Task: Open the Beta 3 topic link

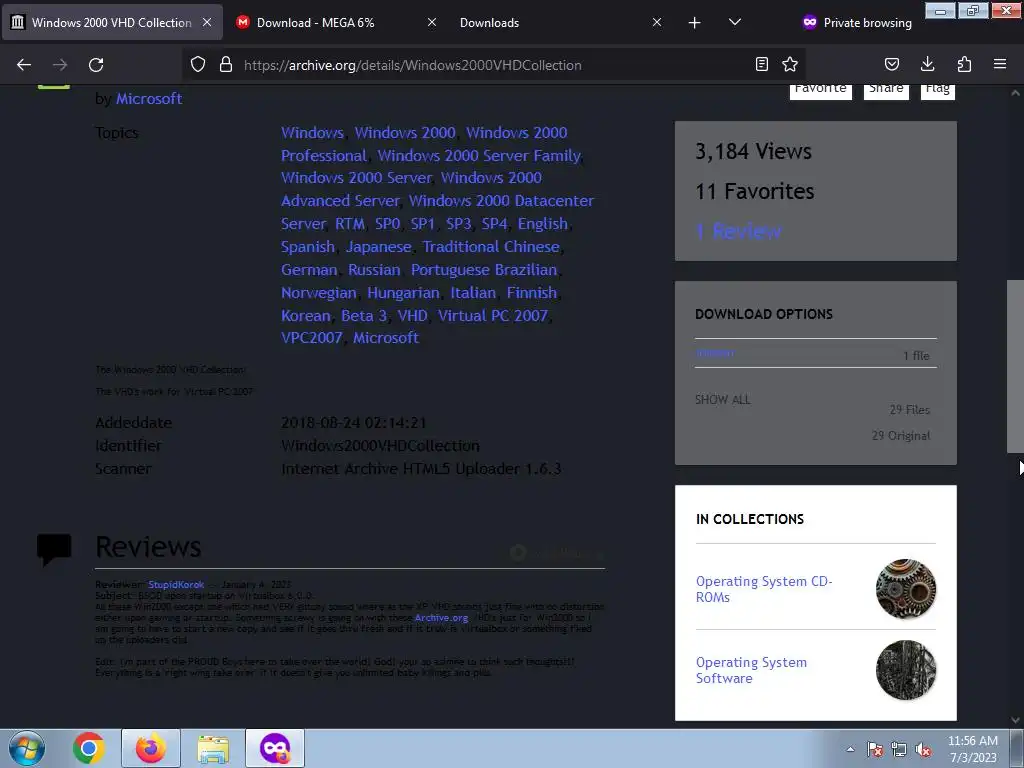Action: [x=364, y=315]
